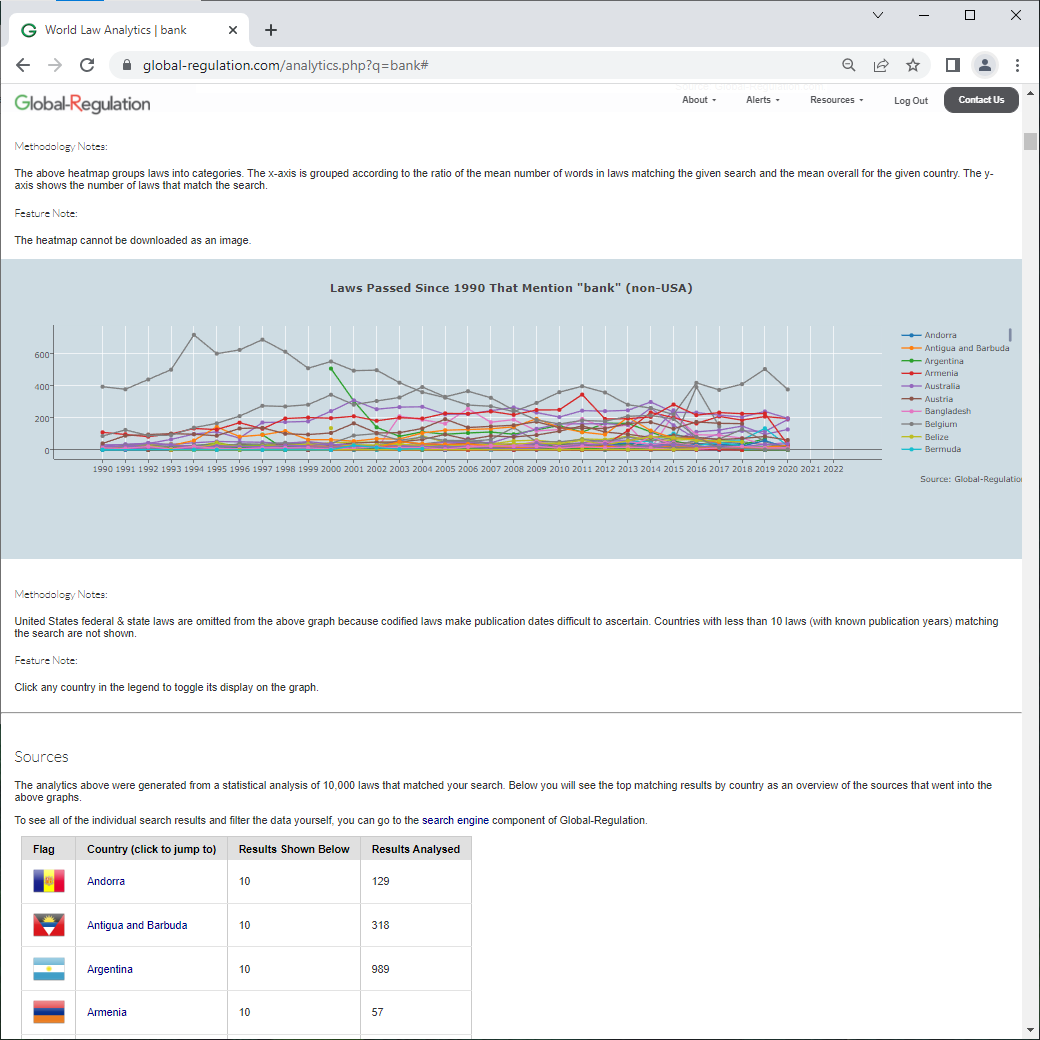Viewport: 1040px width, 1040px height.
Task: Toggle Belgium series in legend
Action: (x=929, y=424)
